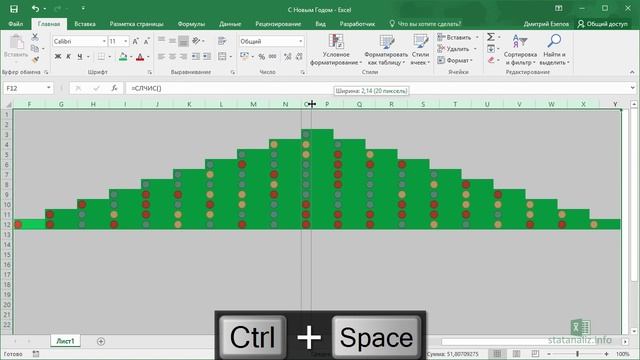Toggle bottom vertical alignment

[183, 41]
